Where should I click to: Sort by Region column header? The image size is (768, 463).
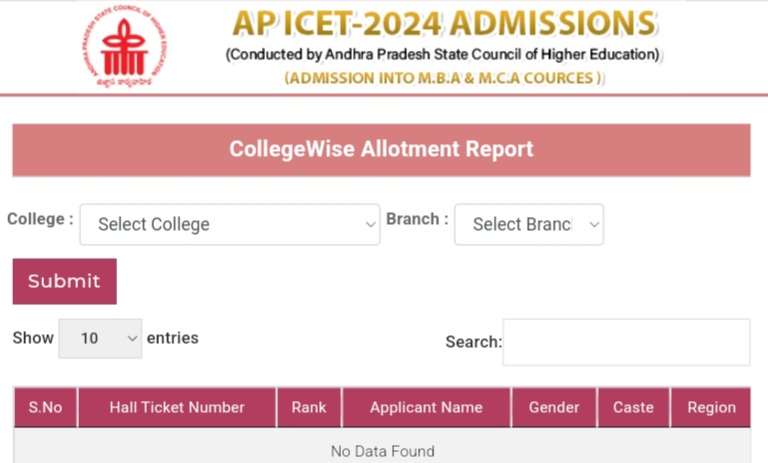pyautogui.click(x=711, y=407)
